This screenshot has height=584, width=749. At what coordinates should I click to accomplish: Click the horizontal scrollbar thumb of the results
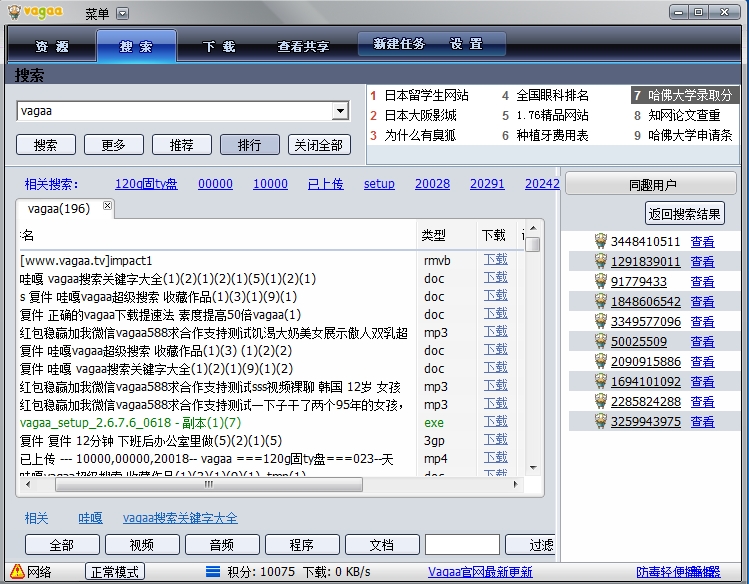209,484
